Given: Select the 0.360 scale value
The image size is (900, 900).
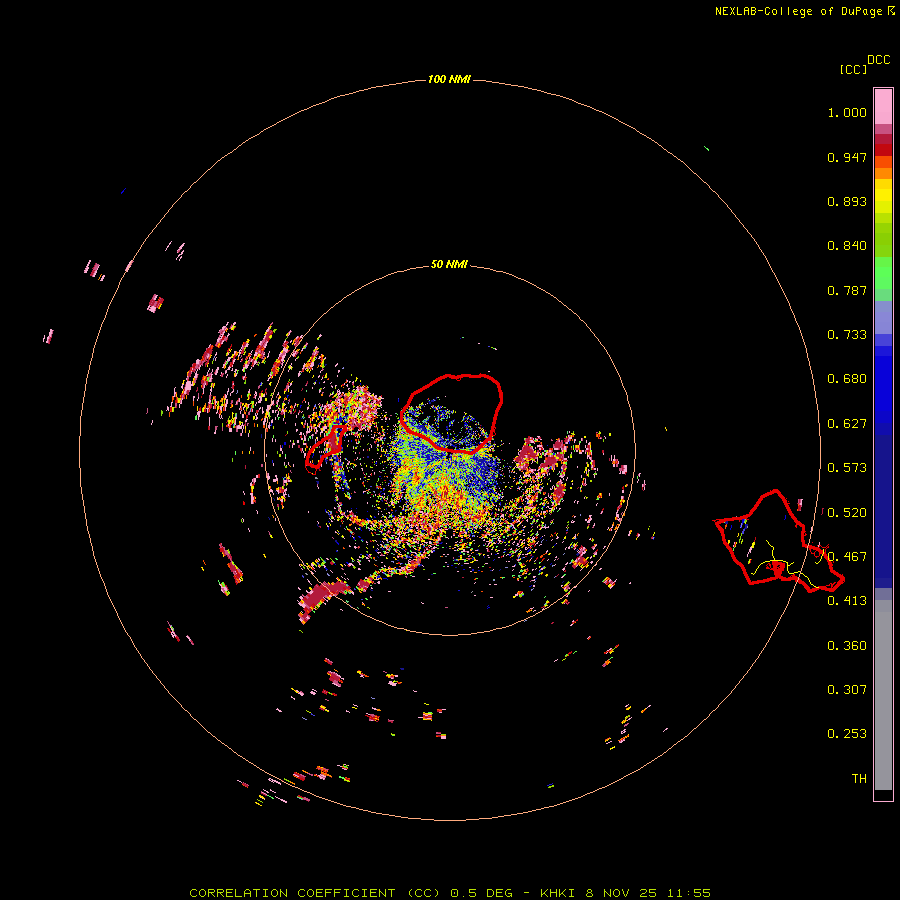Looking at the screenshot, I should [847, 646].
